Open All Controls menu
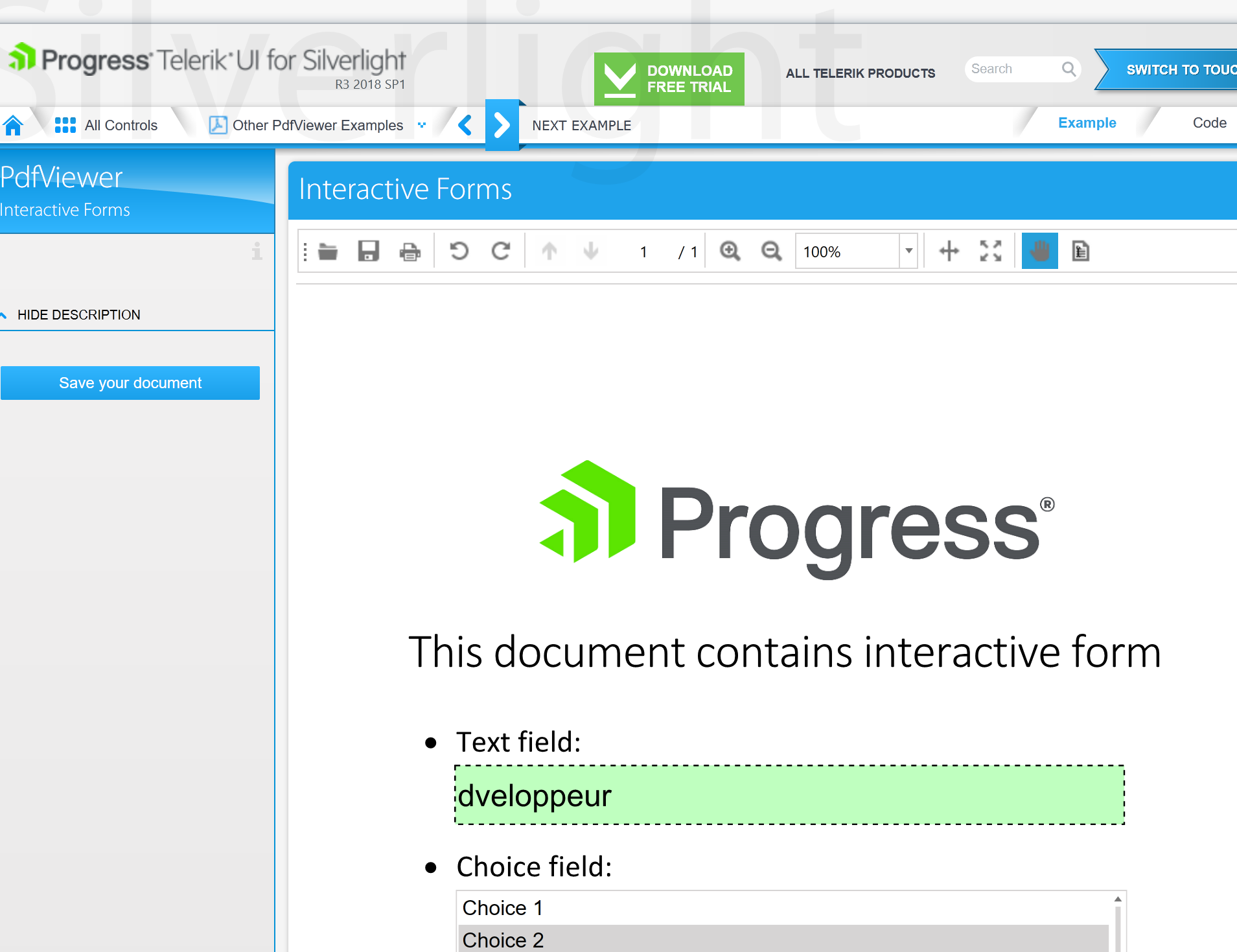 coord(121,125)
